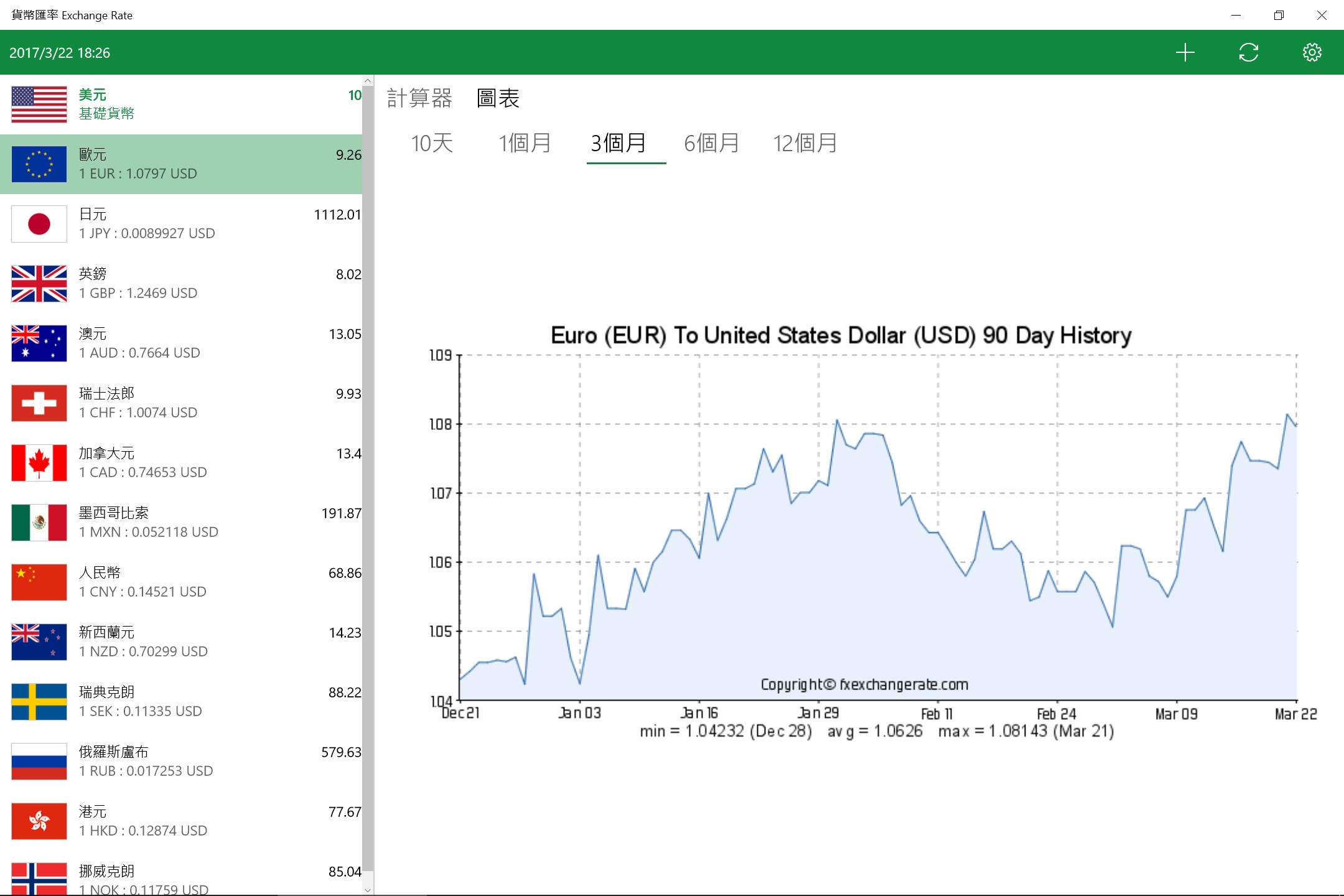Open the settings gear
Image resolution: width=1344 pixels, height=896 pixels.
click(x=1312, y=52)
